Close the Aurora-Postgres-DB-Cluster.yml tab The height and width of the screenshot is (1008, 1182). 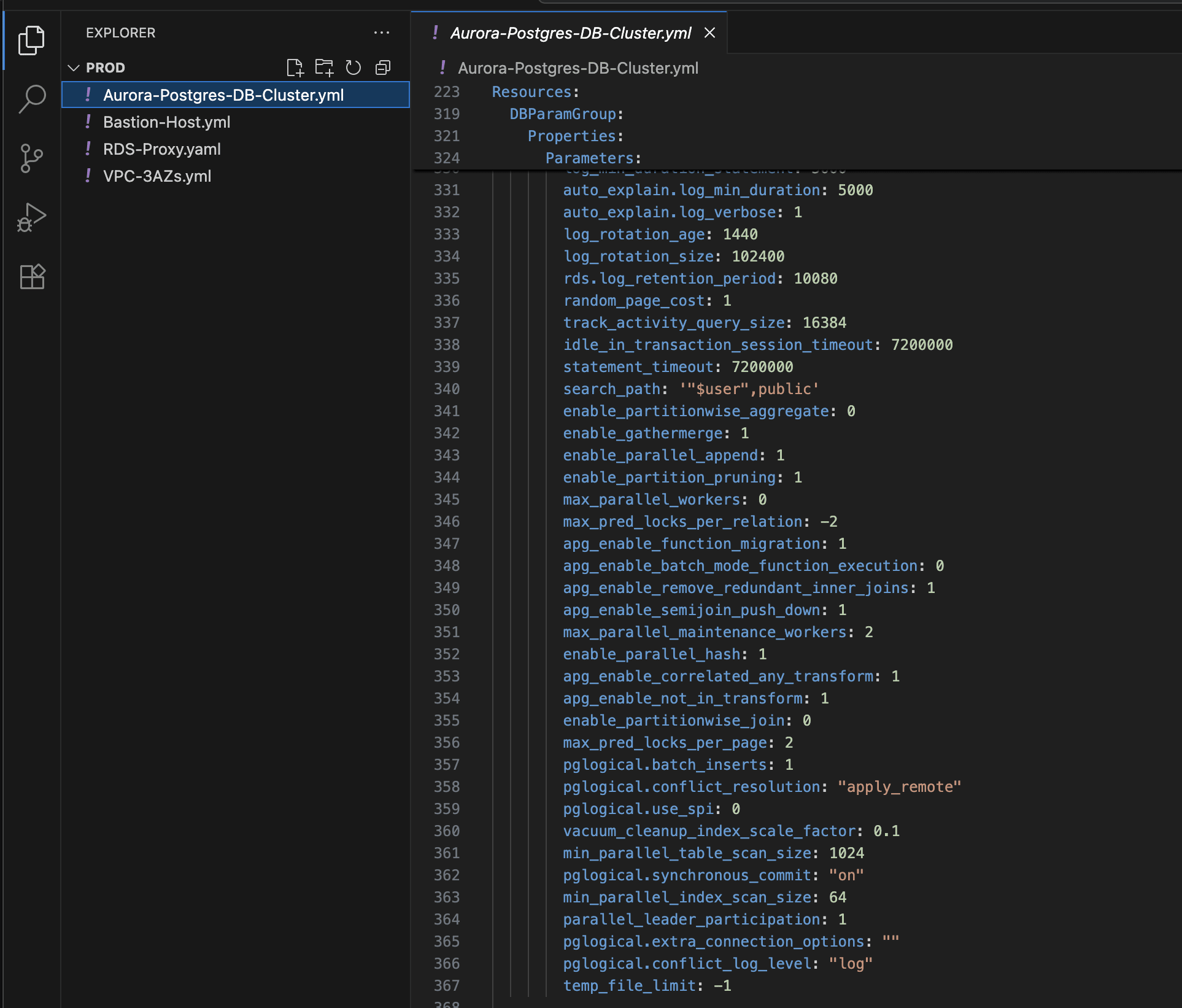click(709, 33)
